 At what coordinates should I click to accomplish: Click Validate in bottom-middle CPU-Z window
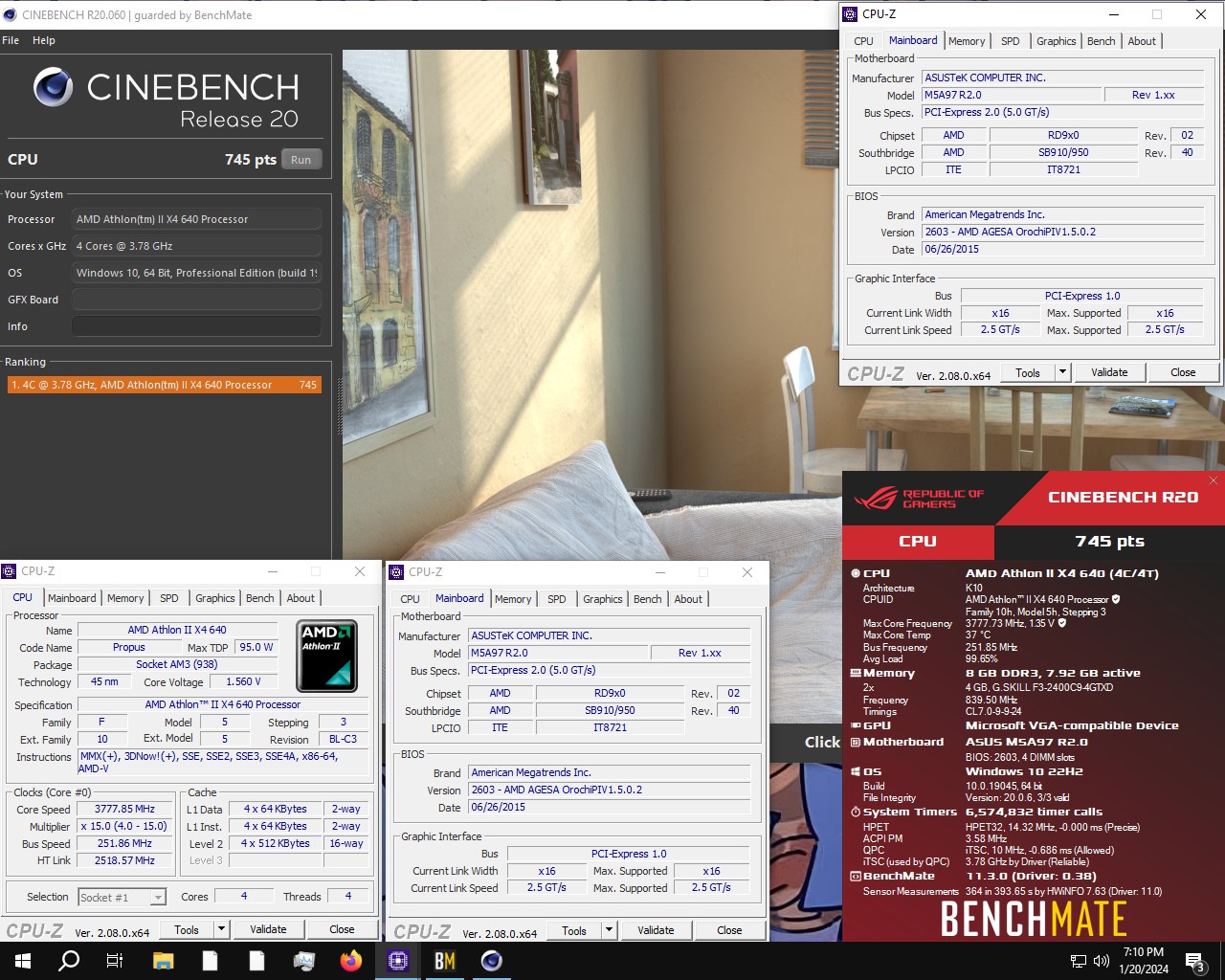pyautogui.click(x=656, y=930)
